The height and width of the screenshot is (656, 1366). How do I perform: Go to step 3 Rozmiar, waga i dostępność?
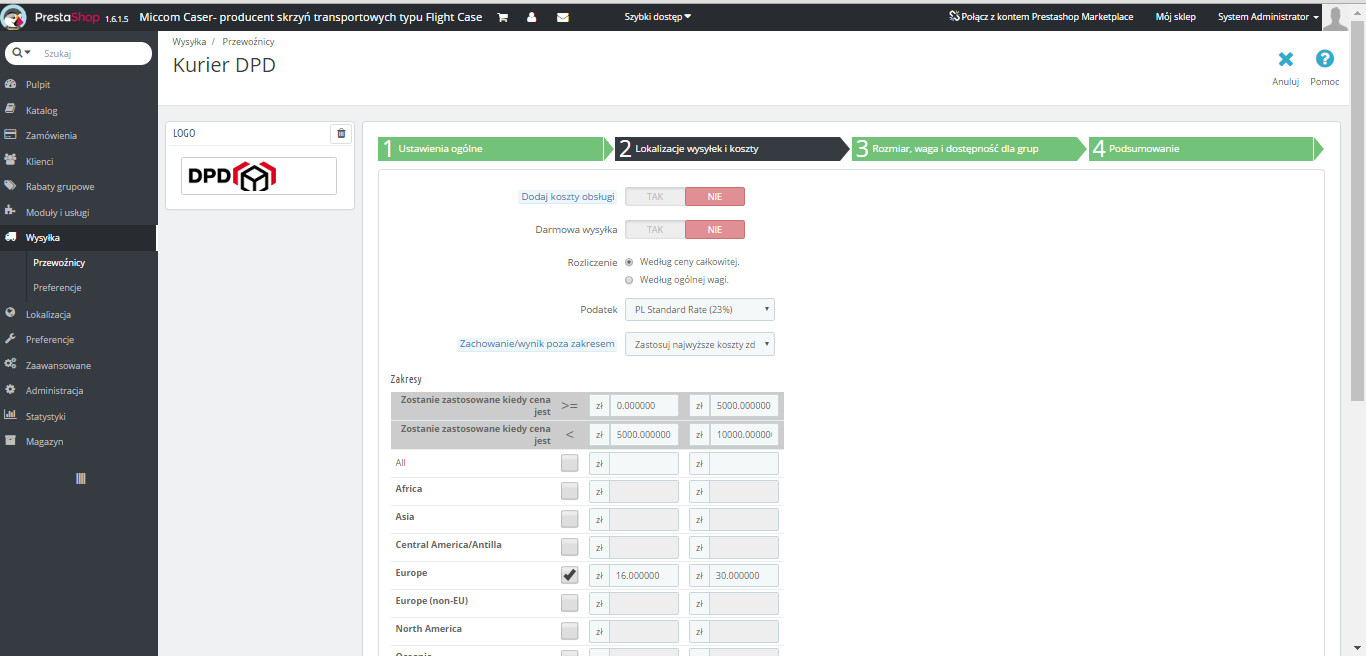(969, 149)
